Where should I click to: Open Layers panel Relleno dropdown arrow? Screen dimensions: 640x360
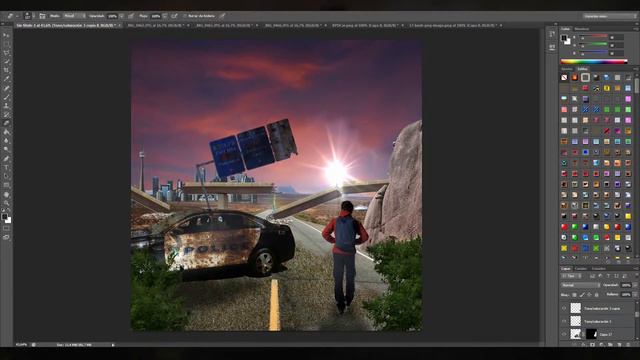[x=635, y=294]
